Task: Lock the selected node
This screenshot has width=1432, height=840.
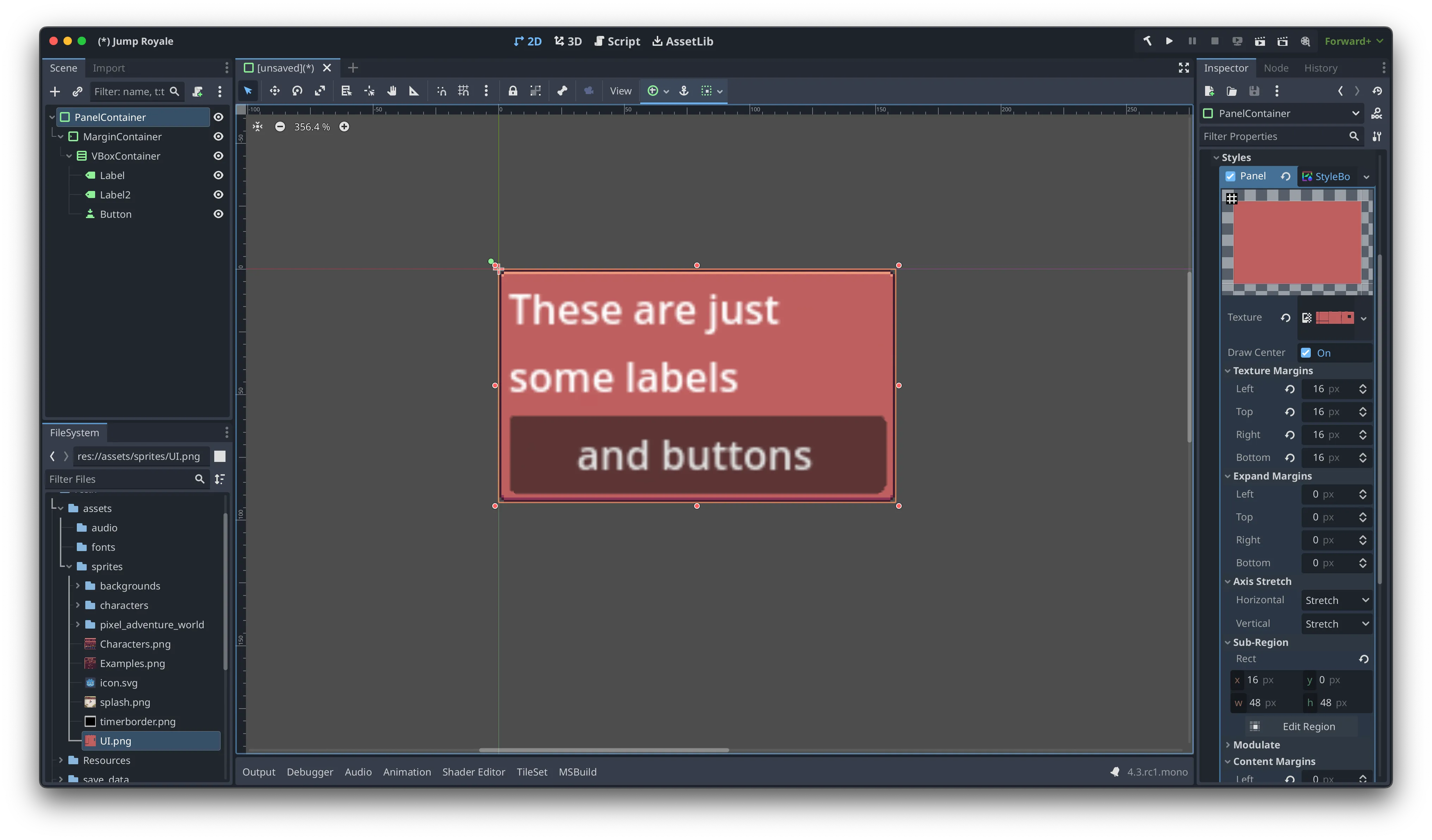Action: [x=513, y=91]
